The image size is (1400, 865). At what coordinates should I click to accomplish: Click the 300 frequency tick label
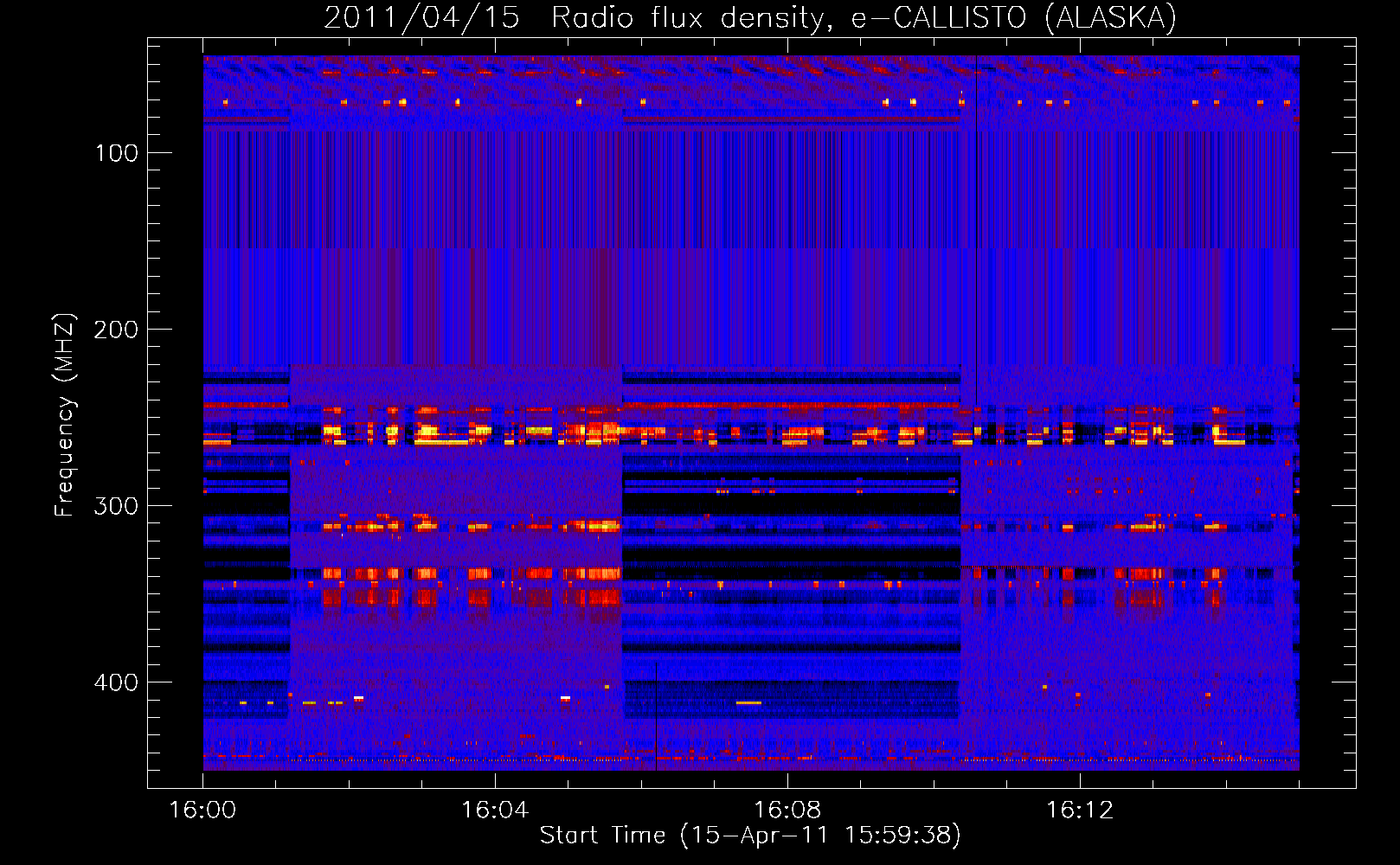117,506
